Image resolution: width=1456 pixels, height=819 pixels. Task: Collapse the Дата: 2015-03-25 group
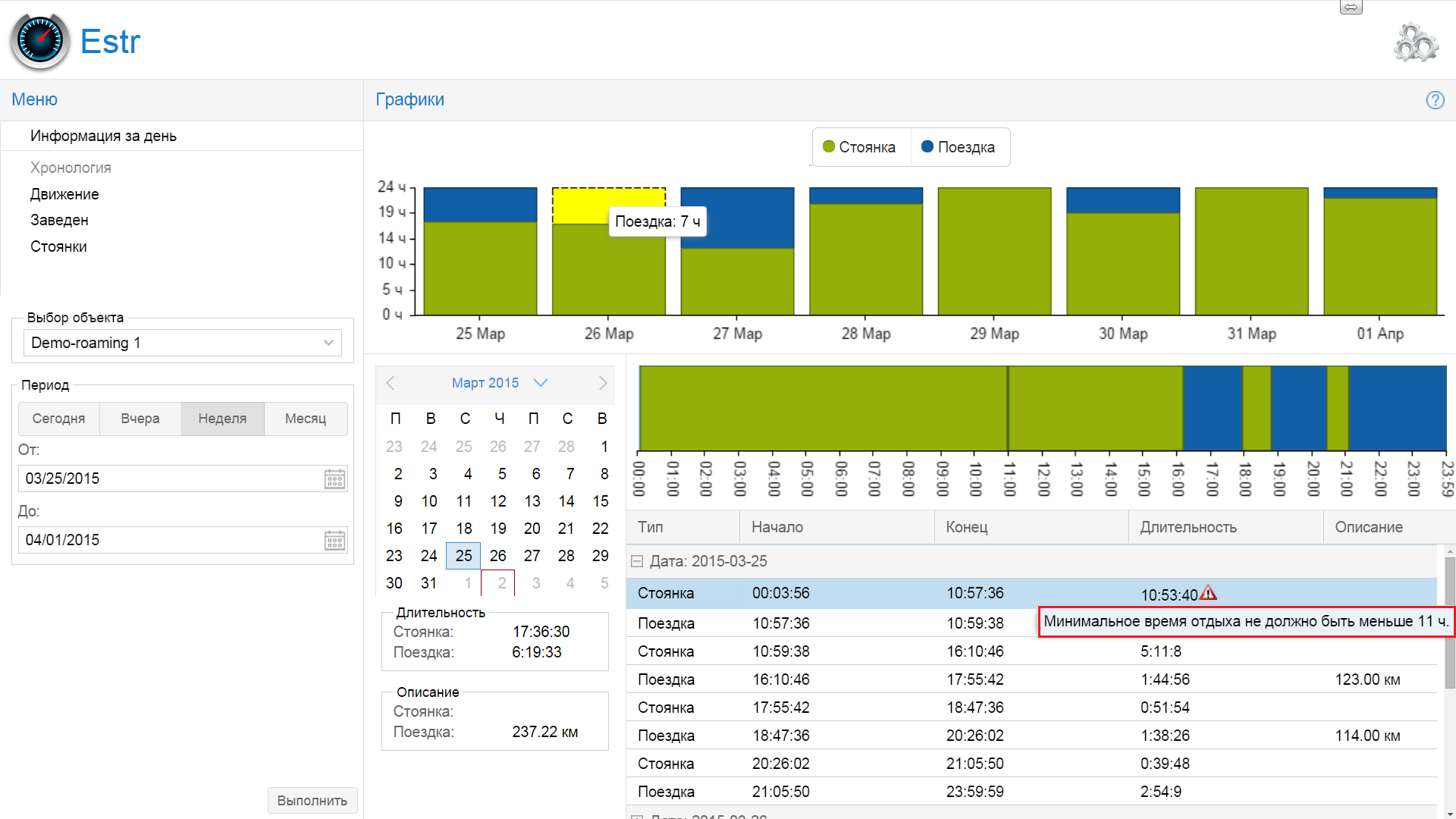click(637, 561)
